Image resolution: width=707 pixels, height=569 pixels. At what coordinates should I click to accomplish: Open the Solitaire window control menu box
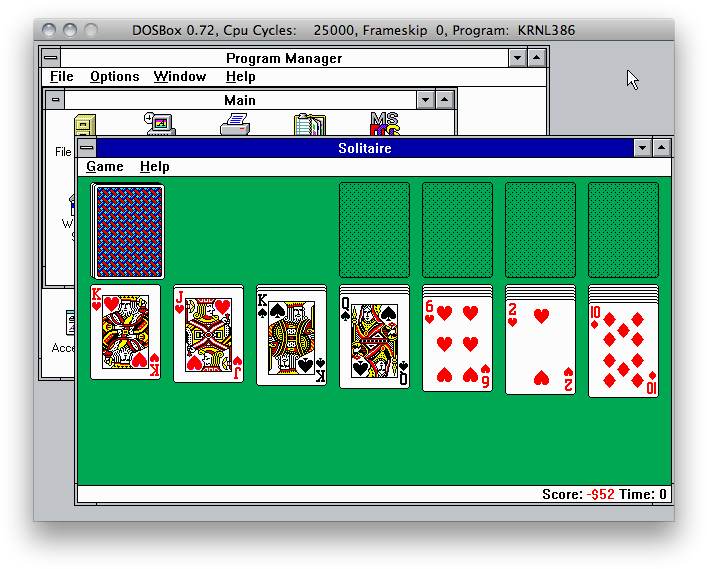(x=87, y=148)
